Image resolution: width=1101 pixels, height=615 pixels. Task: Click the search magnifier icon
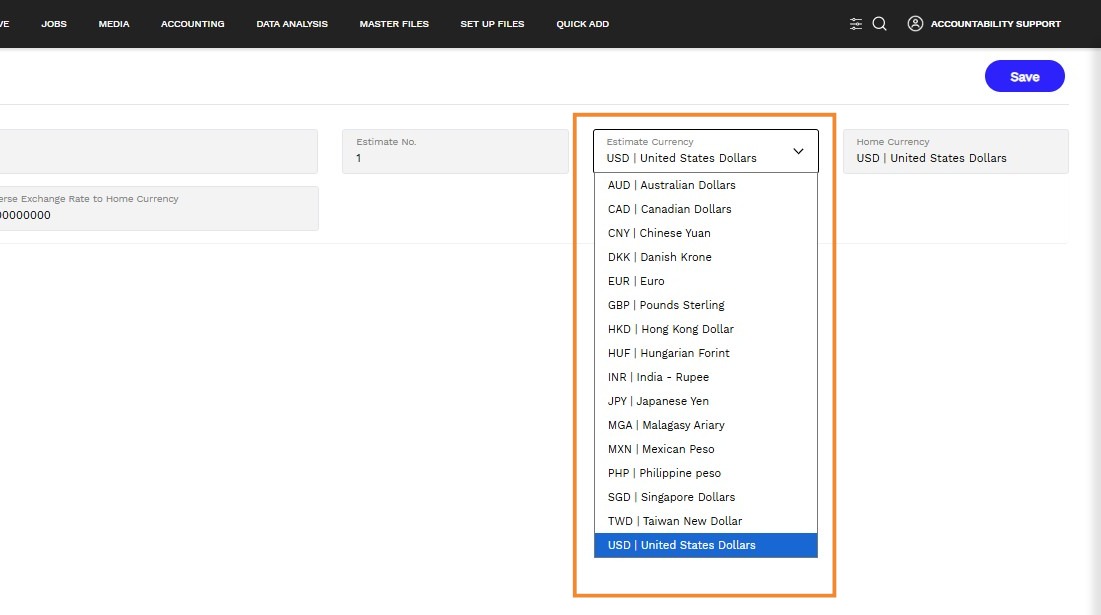click(879, 24)
